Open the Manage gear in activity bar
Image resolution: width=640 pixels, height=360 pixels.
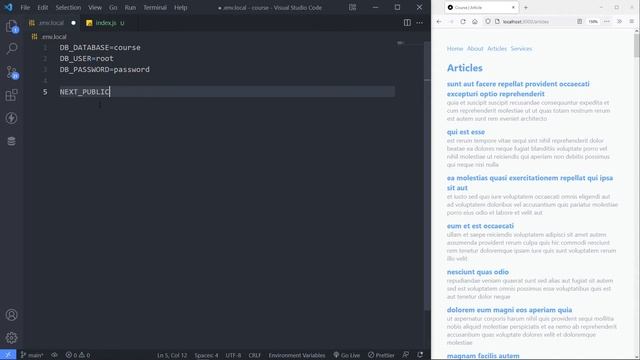pyautogui.click(x=11, y=338)
